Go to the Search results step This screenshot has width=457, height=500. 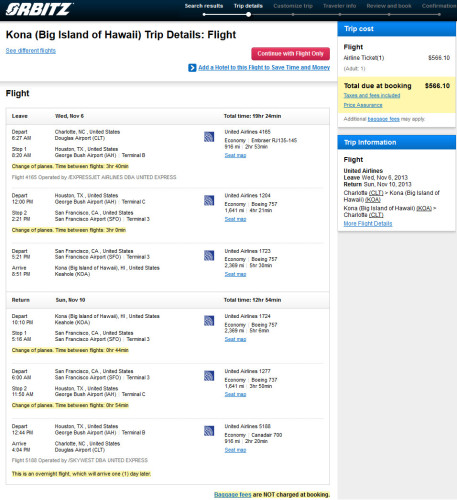click(x=204, y=6)
